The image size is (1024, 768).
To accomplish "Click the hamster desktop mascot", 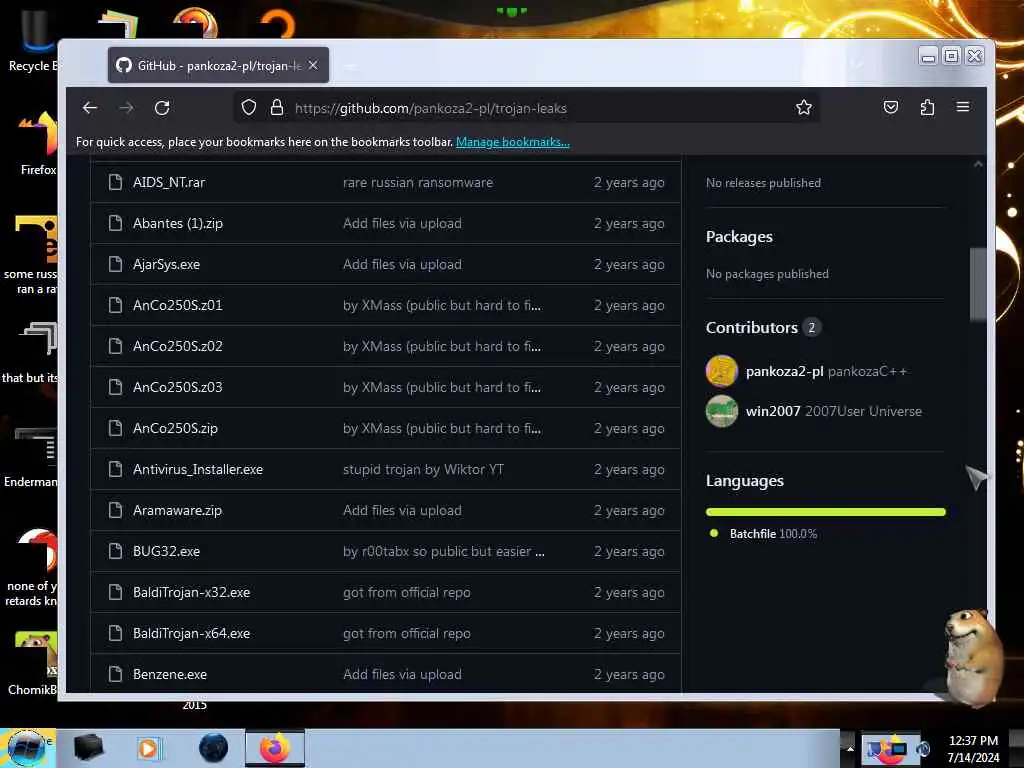I will coord(974,656).
